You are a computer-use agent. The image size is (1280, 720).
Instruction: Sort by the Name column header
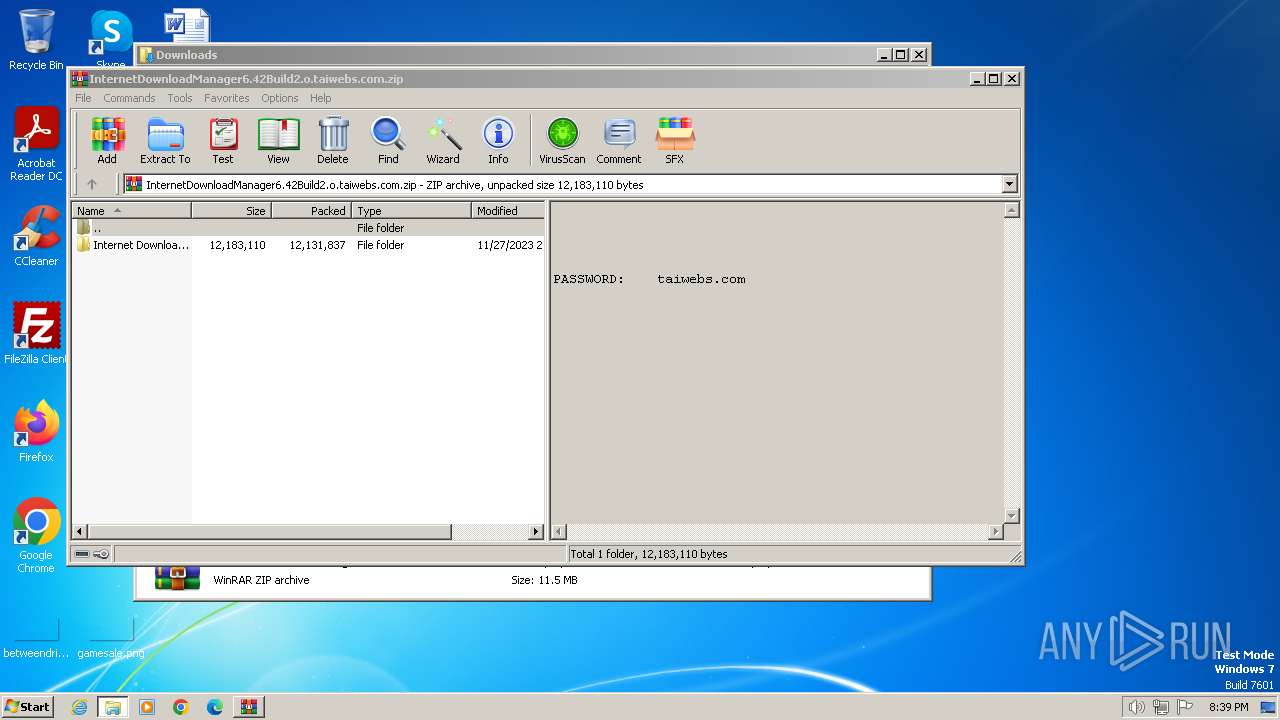[x=131, y=211]
